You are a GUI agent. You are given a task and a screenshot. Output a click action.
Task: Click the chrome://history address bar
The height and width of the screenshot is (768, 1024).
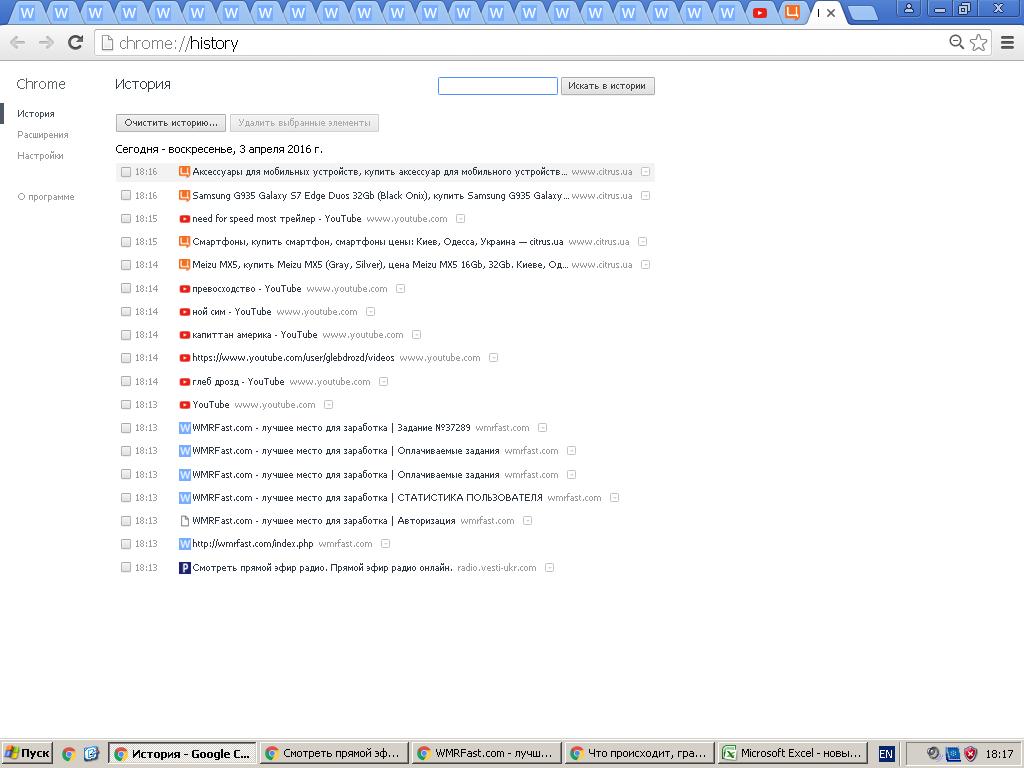point(522,43)
